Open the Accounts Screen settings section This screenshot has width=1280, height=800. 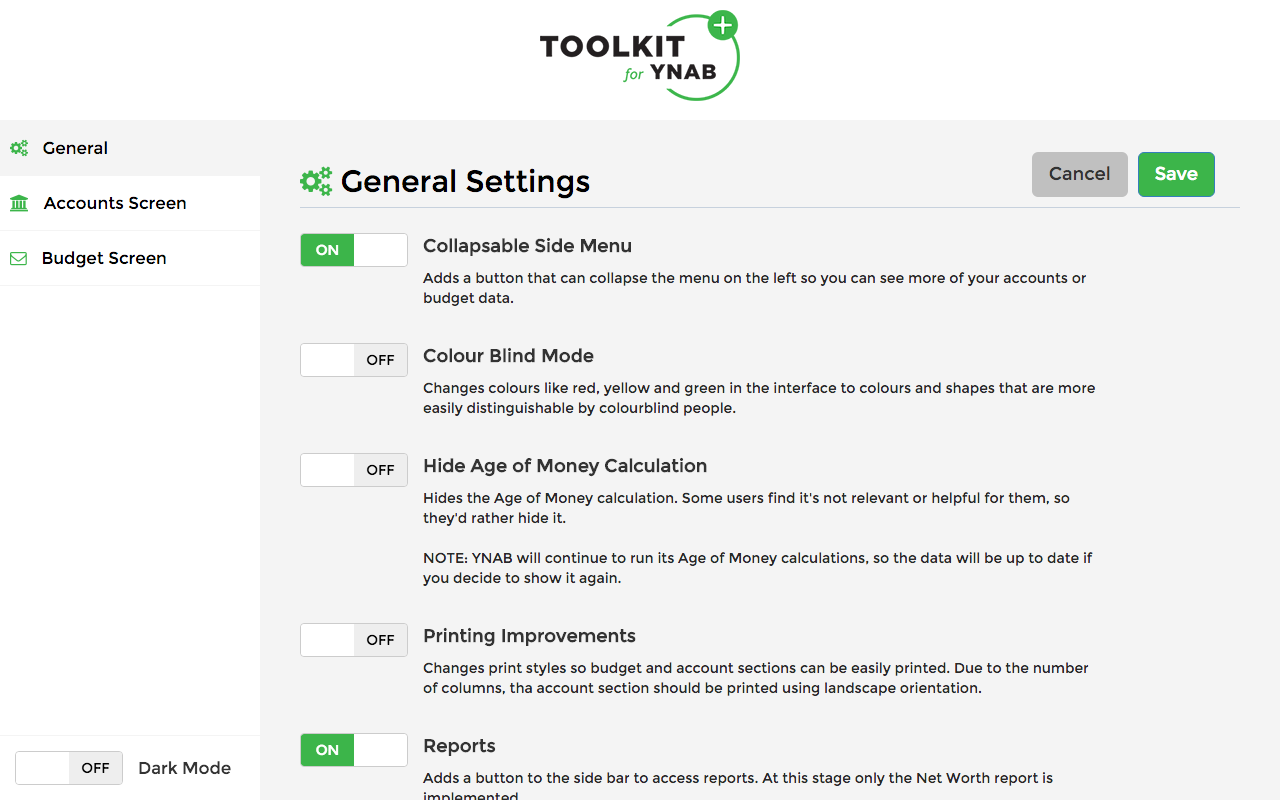(x=114, y=202)
